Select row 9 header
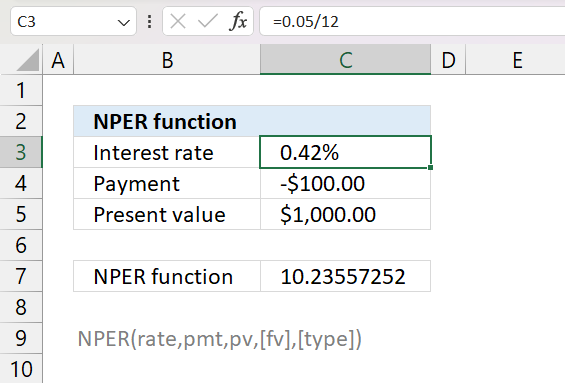This screenshot has height=383, width=565. tap(21, 338)
